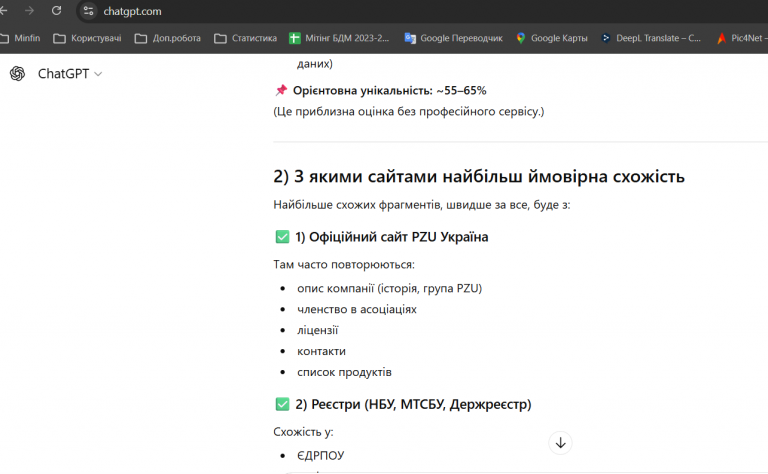
Task: Open the Google Переводчик bookmark
Action: tap(454, 38)
